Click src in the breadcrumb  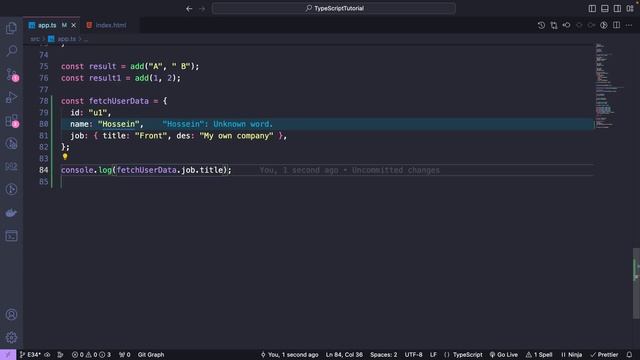pyautogui.click(x=35, y=39)
